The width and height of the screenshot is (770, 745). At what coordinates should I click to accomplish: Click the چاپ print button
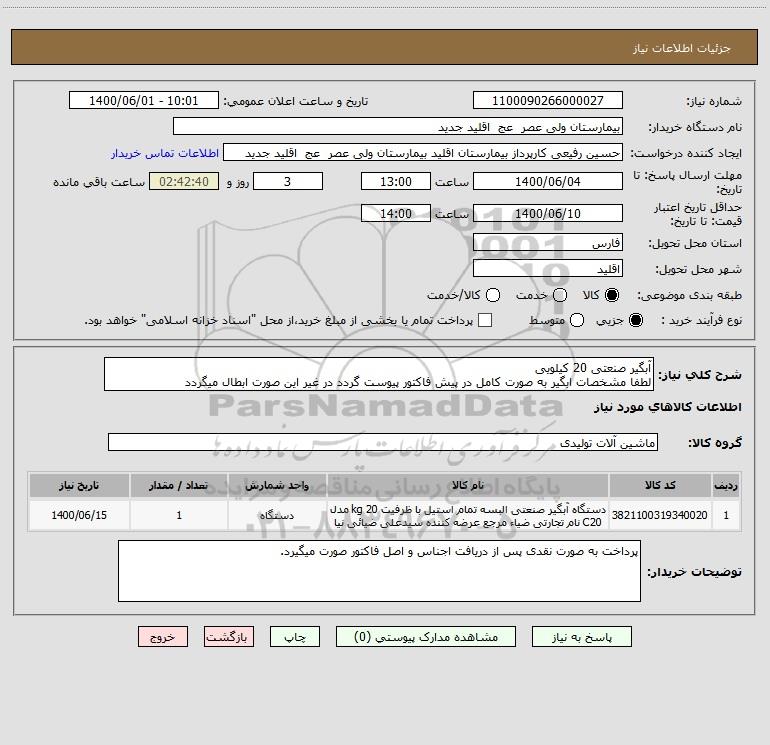[x=295, y=636]
